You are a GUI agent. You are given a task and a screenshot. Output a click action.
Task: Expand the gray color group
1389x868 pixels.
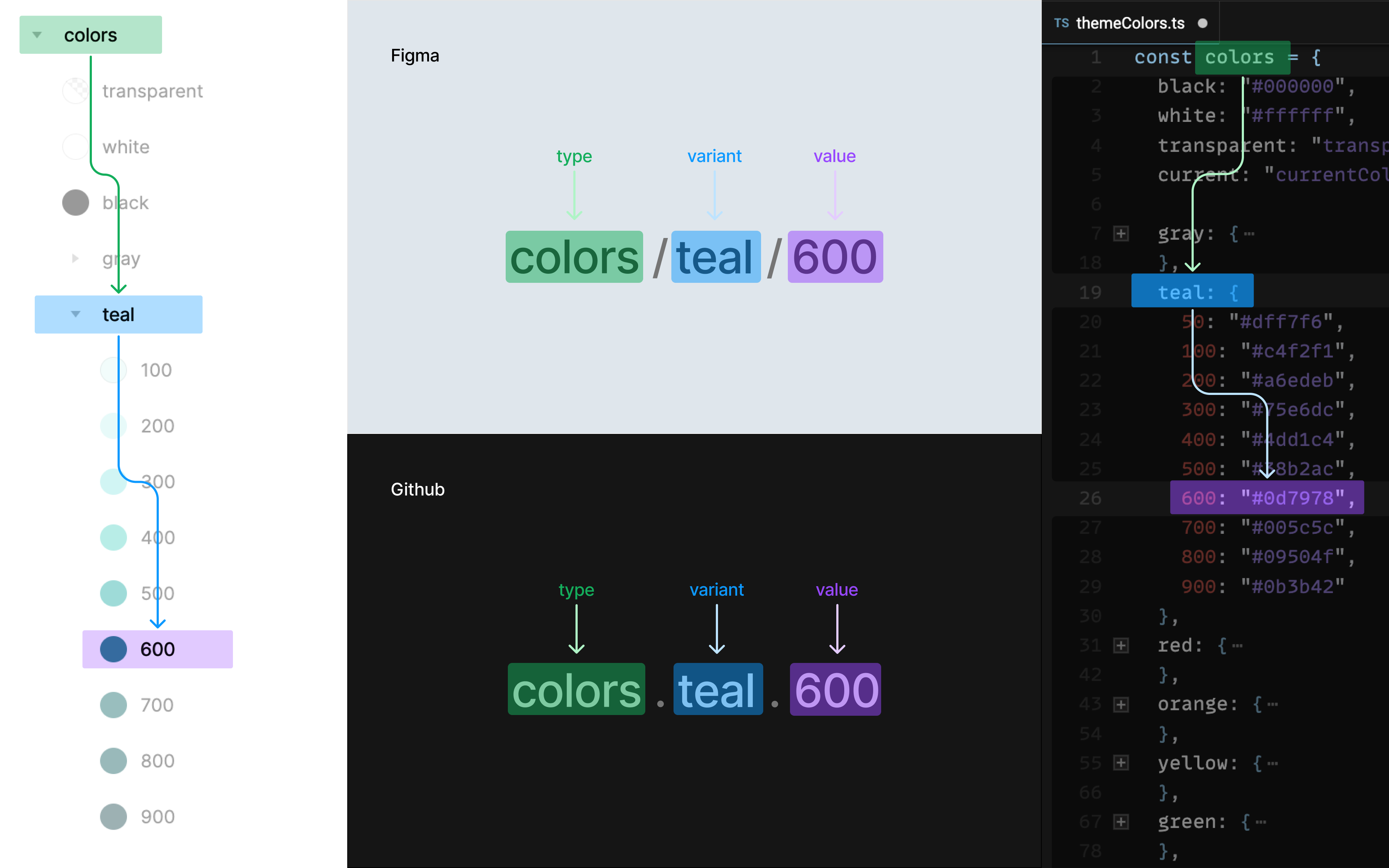point(75,258)
